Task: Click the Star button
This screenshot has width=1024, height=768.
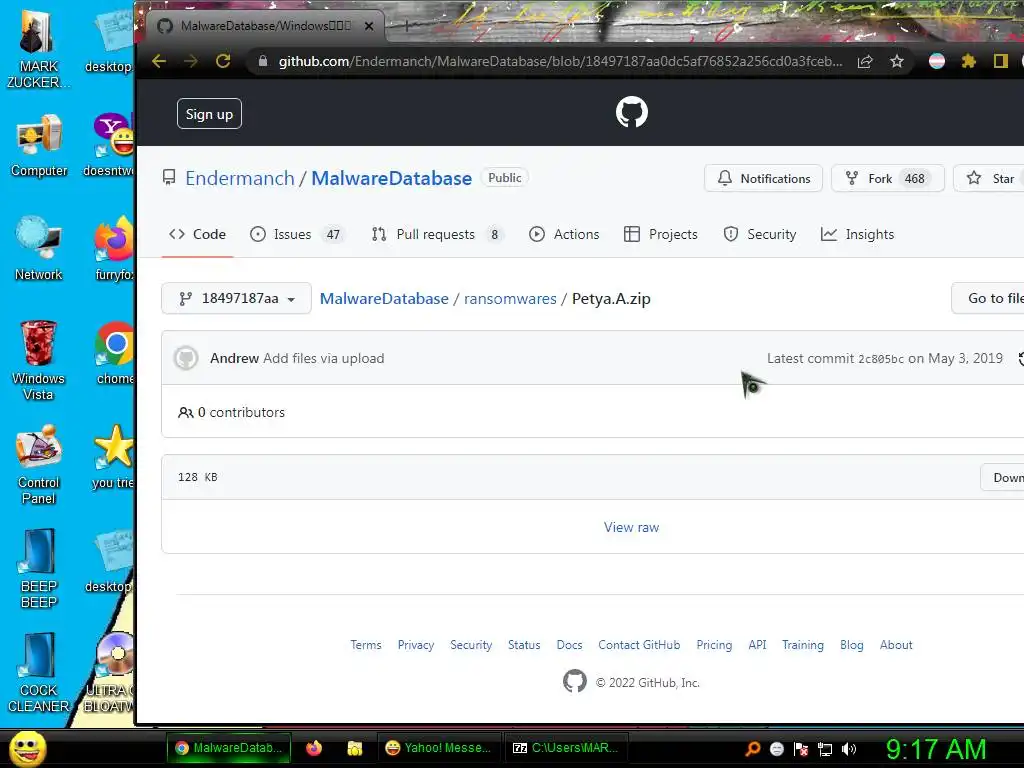Action: tap(989, 178)
